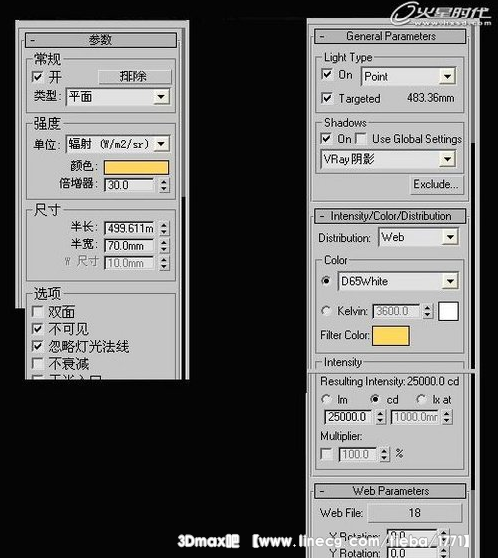Collapse the Web Parameters rollout
The width and height of the screenshot is (499, 558).
coord(390,491)
